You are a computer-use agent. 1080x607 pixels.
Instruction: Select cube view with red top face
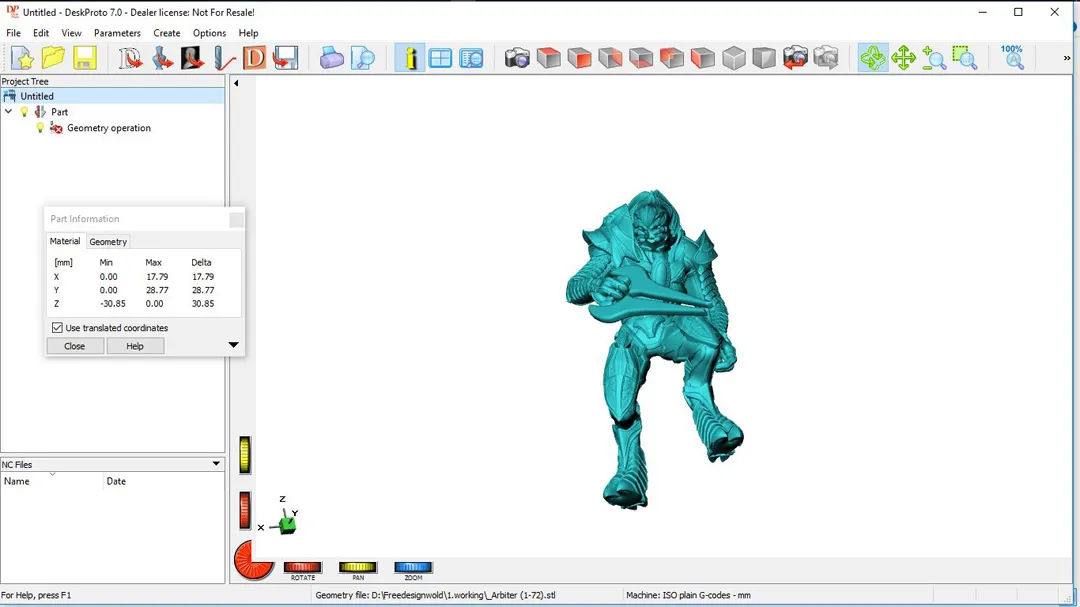pos(548,58)
